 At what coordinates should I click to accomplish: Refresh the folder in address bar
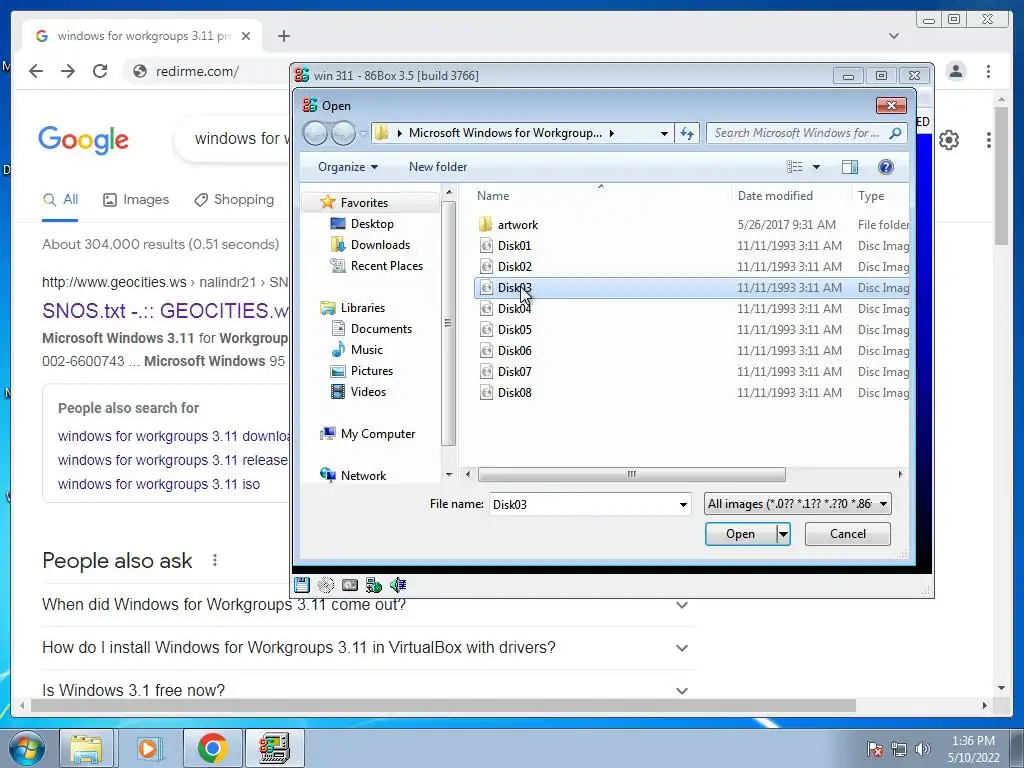pos(687,133)
